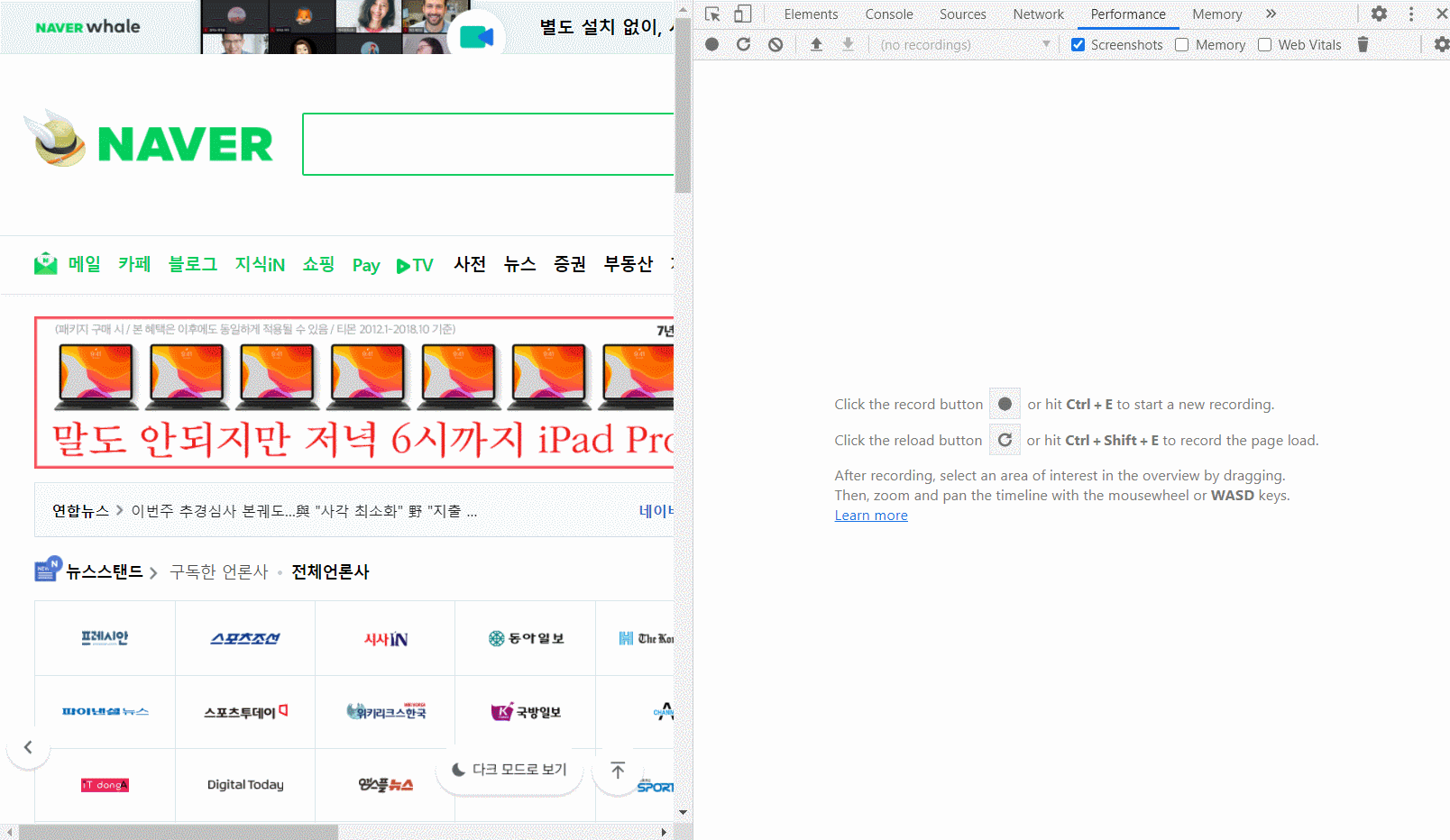The height and width of the screenshot is (840, 1450).
Task: Switch to the Network tab
Action: click(1038, 14)
